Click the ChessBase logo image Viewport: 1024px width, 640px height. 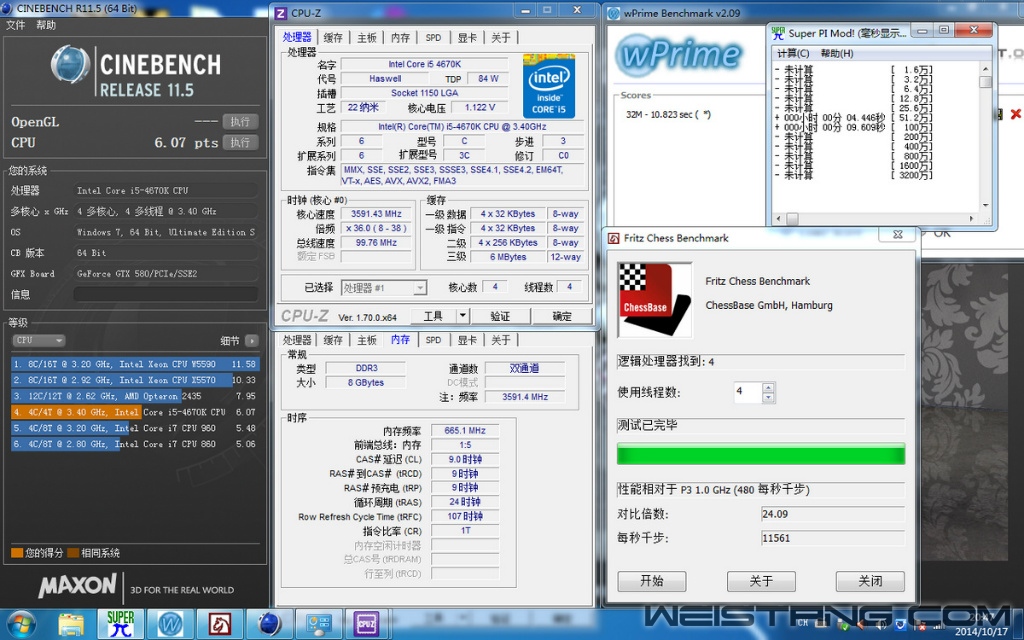point(655,300)
